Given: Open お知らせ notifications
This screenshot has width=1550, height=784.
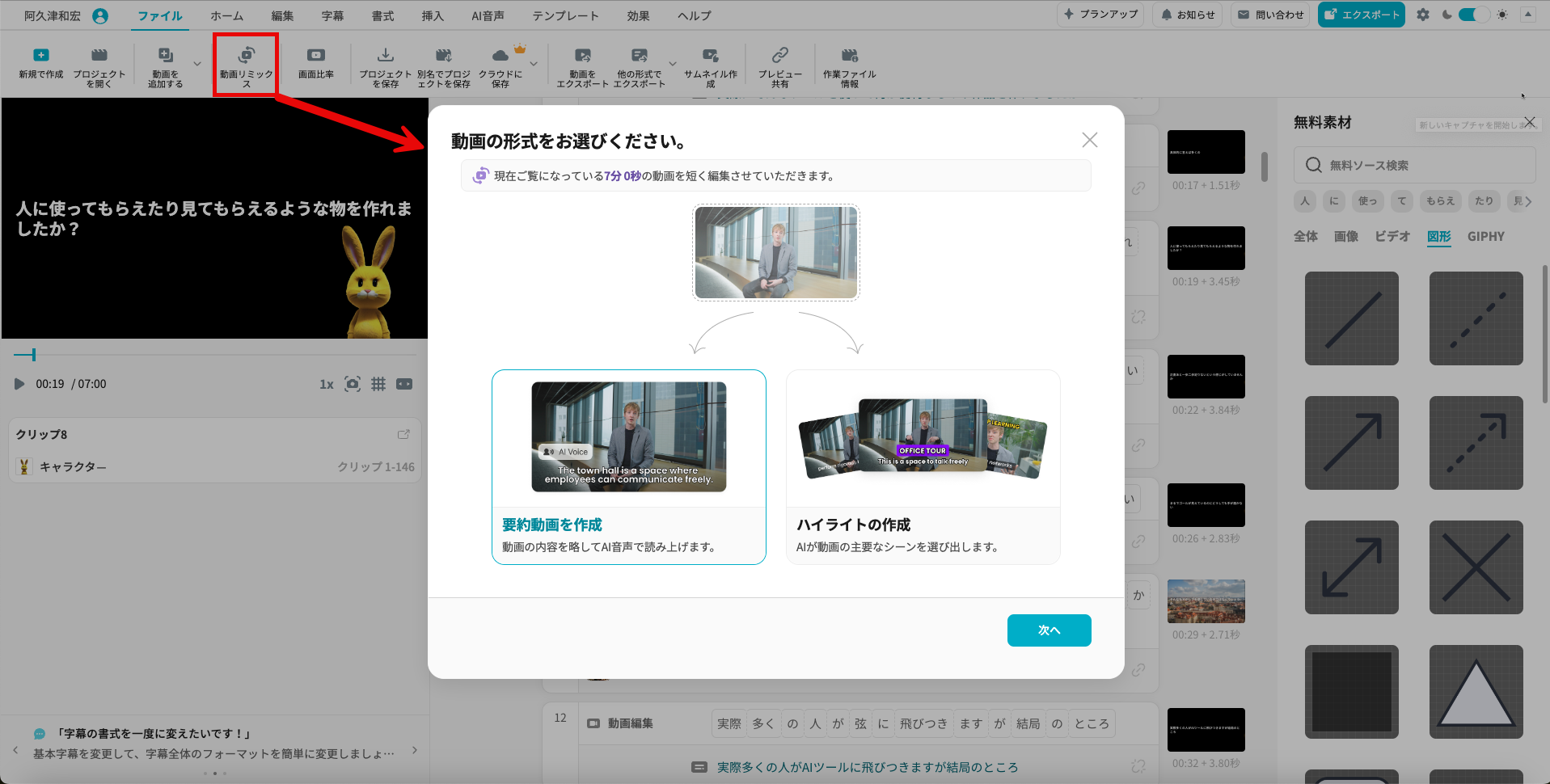Looking at the screenshot, I should [1187, 15].
